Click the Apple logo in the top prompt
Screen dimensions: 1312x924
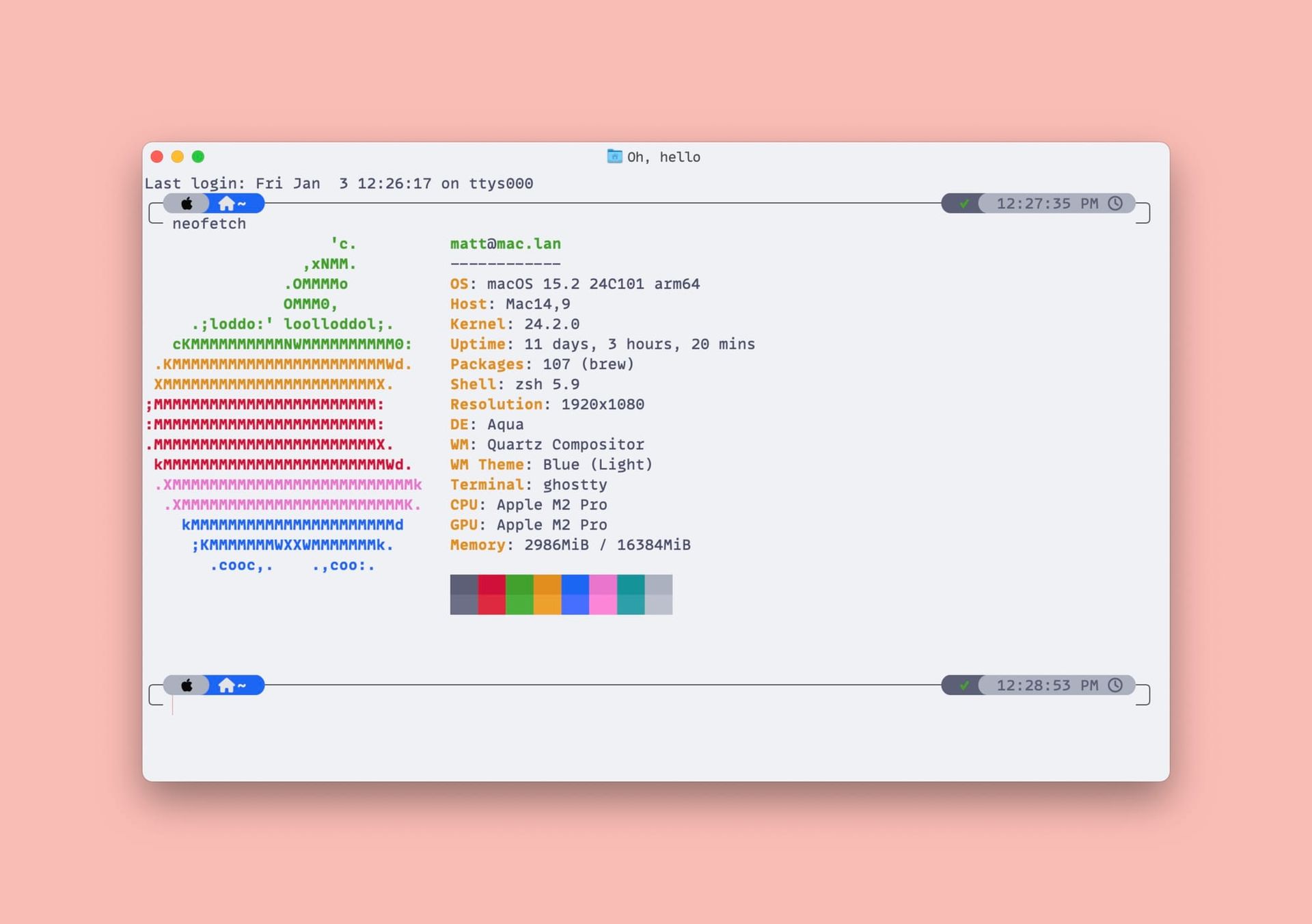pyautogui.click(x=187, y=203)
